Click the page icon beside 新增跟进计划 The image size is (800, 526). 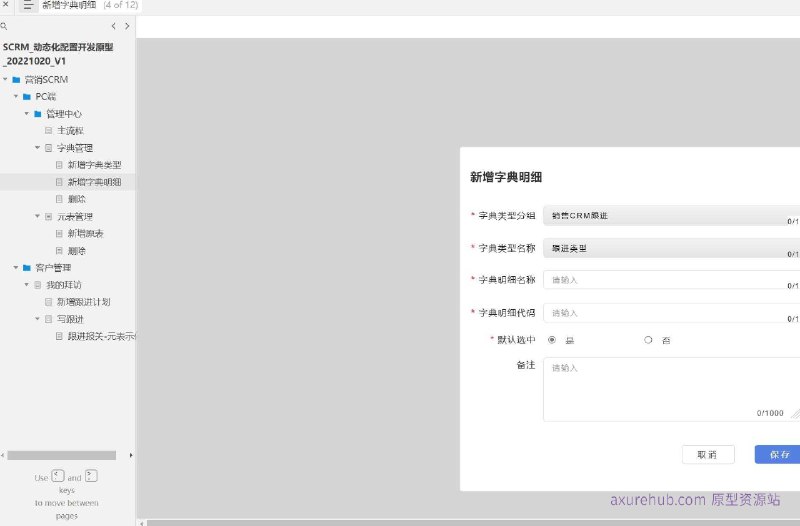pyautogui.click(x=48, y=302)
